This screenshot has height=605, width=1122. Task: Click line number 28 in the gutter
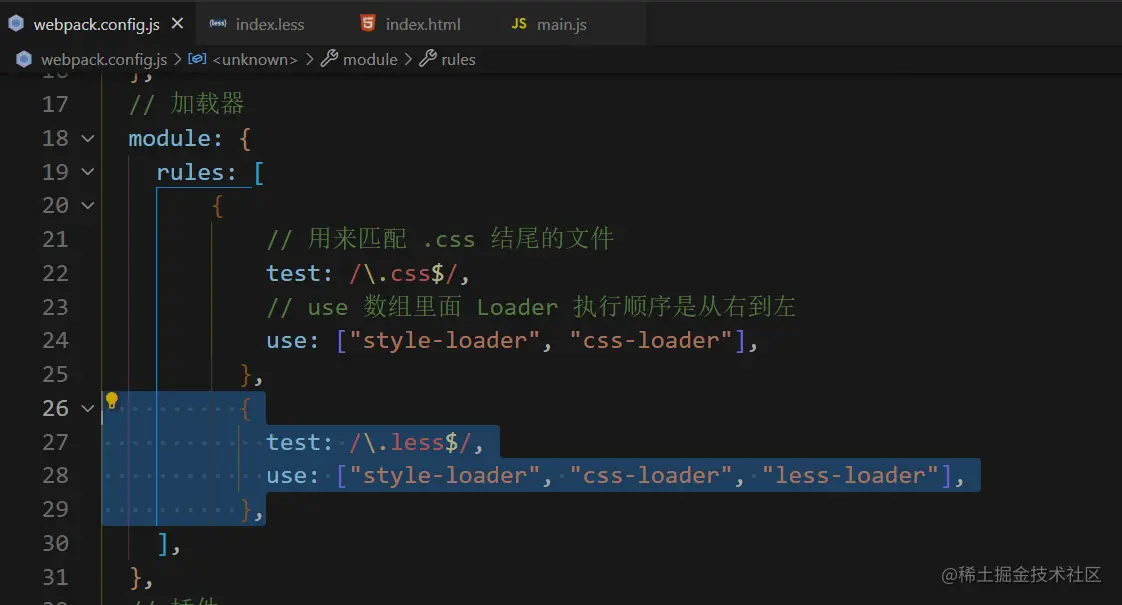point(55,475)
